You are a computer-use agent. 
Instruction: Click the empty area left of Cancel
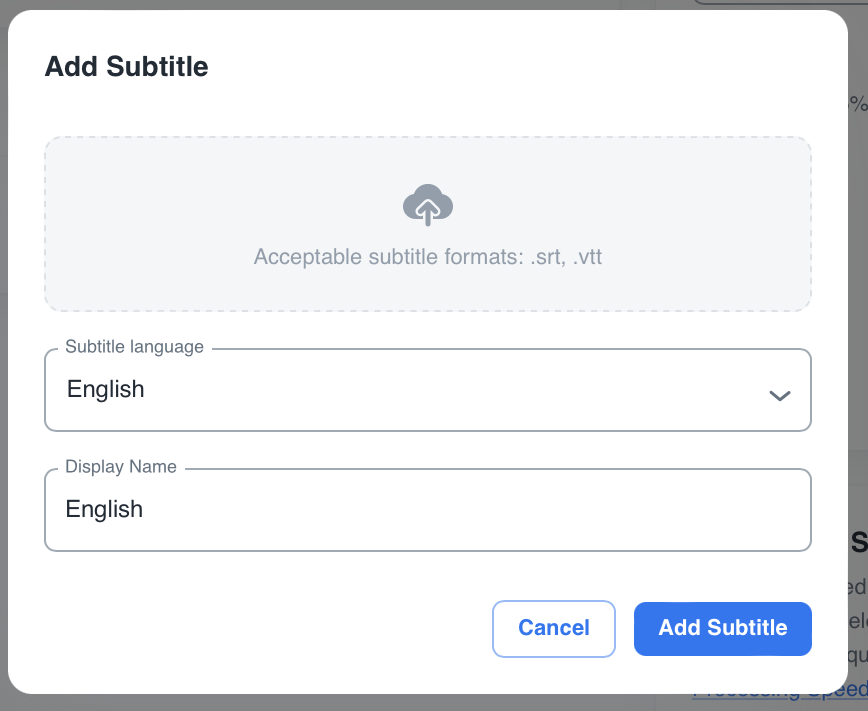pos(270,628)
